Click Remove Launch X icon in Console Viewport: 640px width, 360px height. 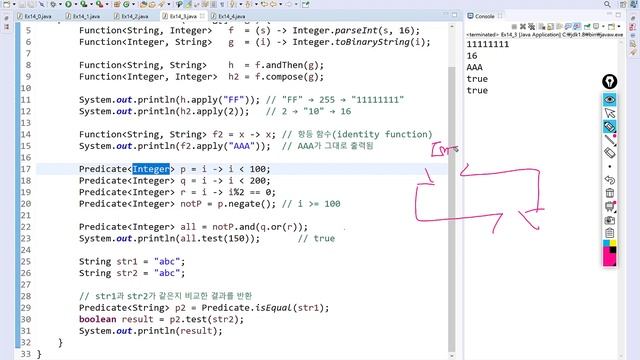(x=523, y=27)
